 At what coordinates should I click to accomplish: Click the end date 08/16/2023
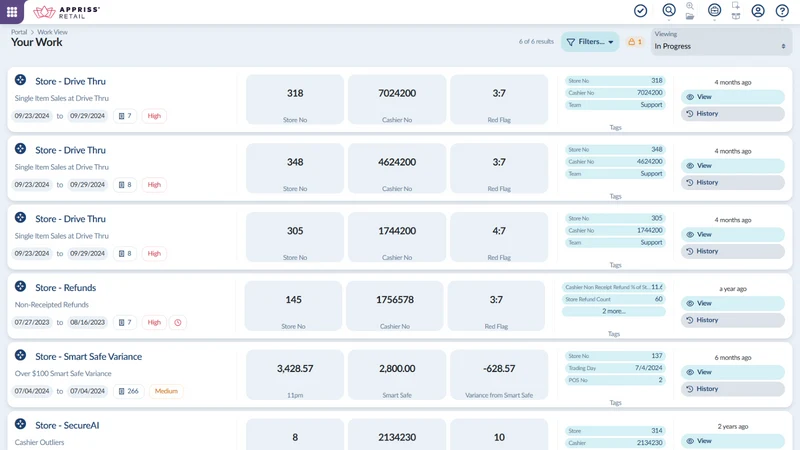point(87,322)
